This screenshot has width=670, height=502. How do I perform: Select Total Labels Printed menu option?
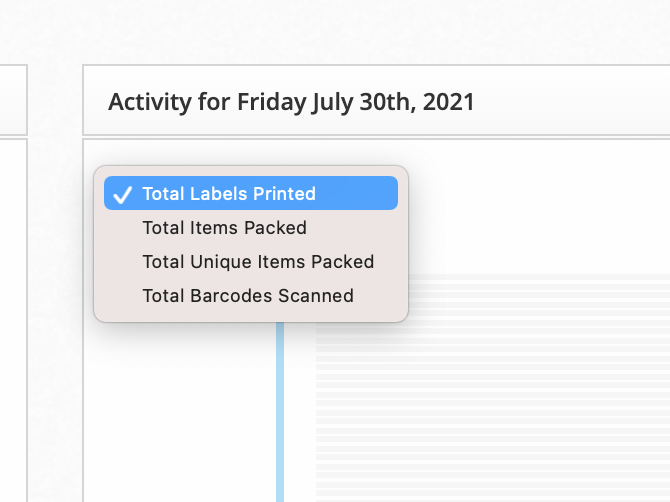click(229, 194)
